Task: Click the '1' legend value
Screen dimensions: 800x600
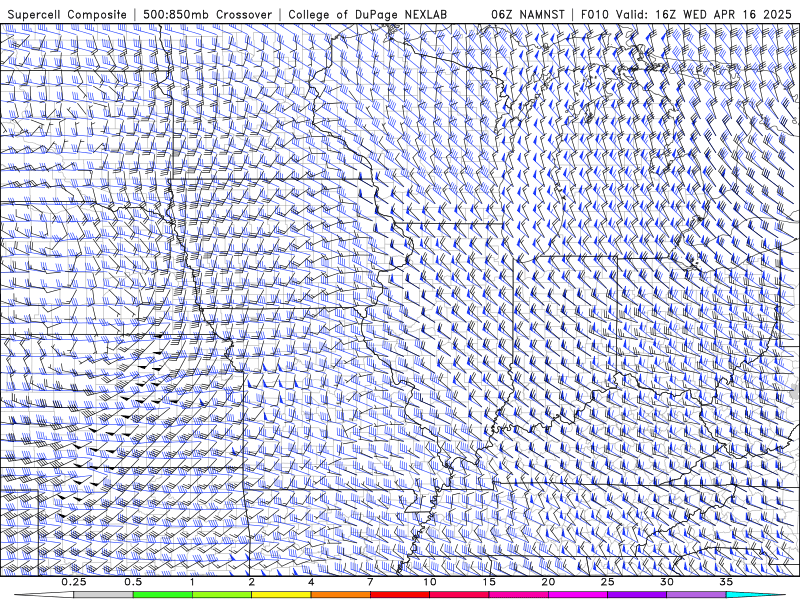Action: 192,582
